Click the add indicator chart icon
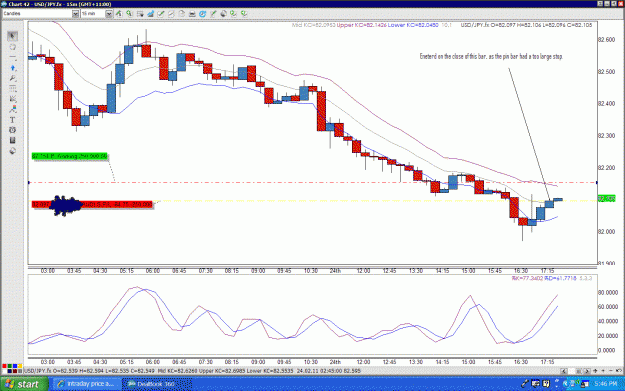Viewport: 625px width, 391px height. (150, 14)
